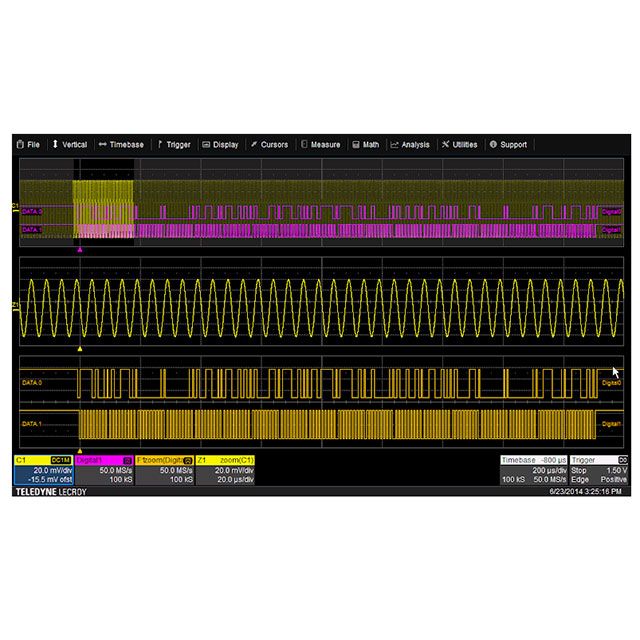The image size is (640, 640).
Task: Click the Utilities wrench icon
Action: [445, 144]
